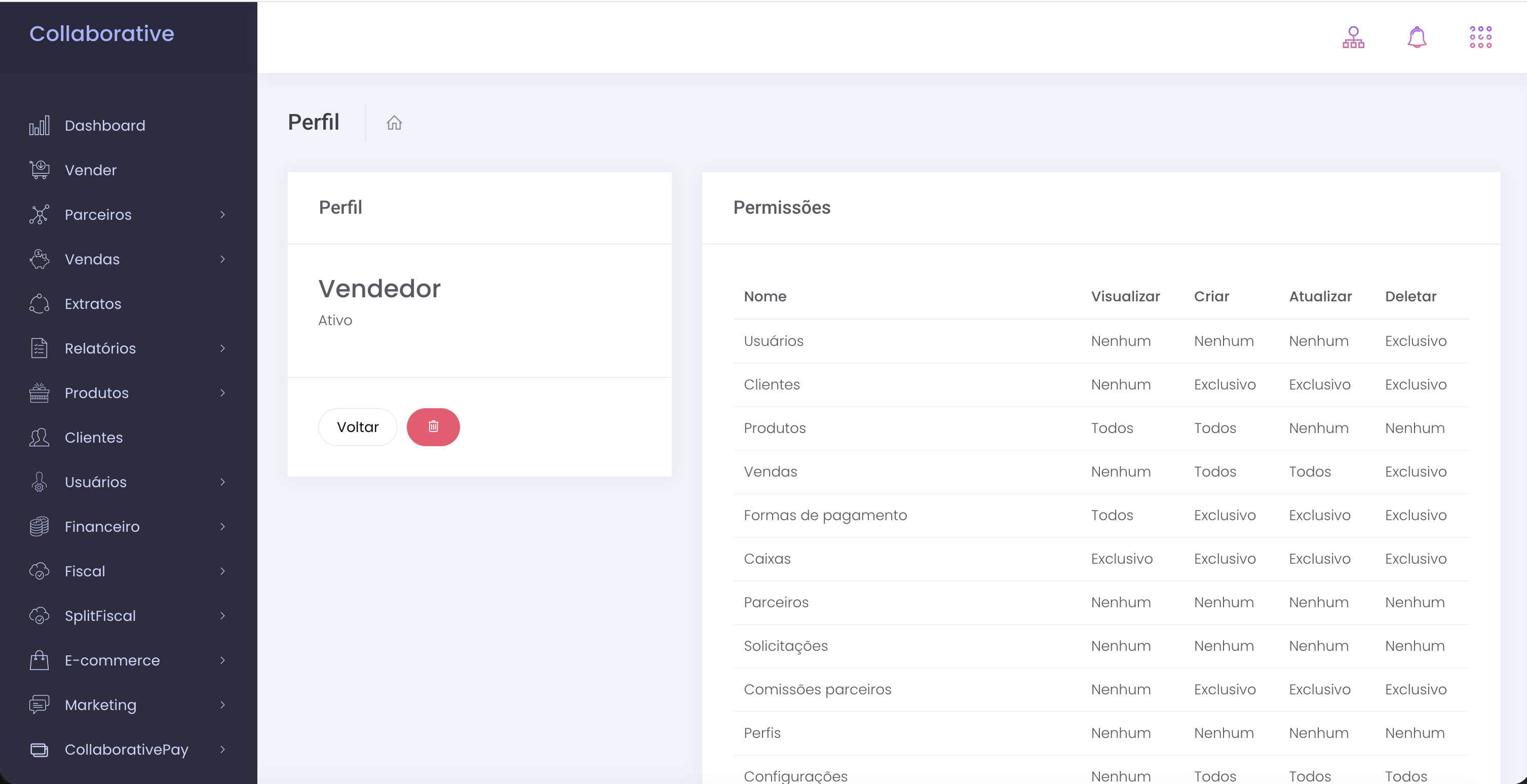Click the Criar column header
This screenshot has width=1527, height=784.
click(x=1211, y=296)
